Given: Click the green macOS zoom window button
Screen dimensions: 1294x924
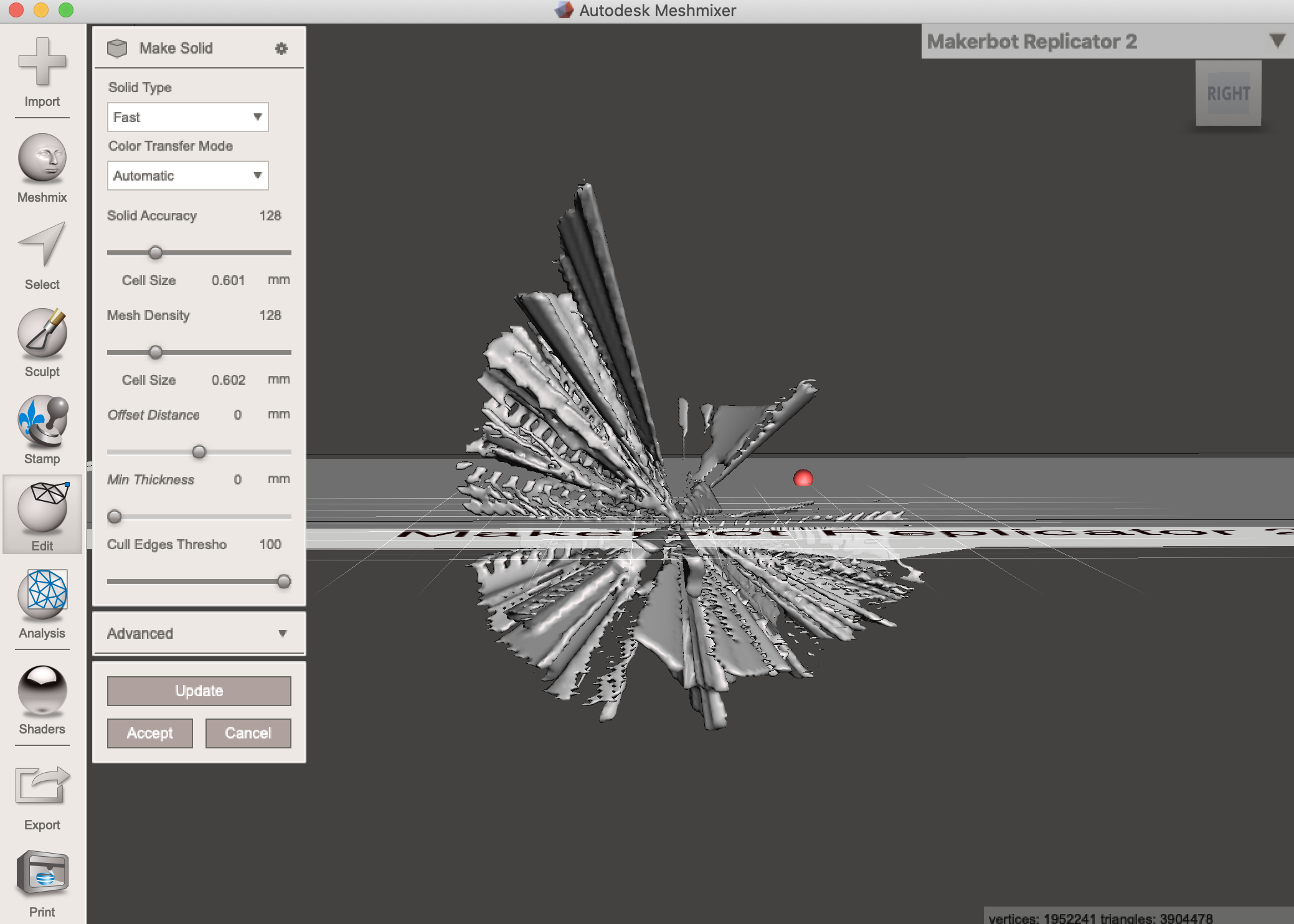Looking at the screenshot, I should 66,10.
